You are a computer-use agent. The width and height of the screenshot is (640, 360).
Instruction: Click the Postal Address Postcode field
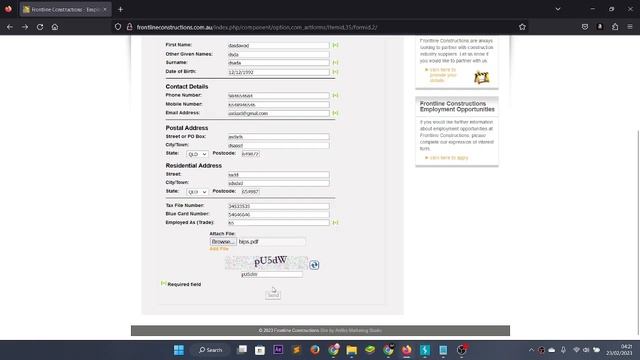[250, 154]
